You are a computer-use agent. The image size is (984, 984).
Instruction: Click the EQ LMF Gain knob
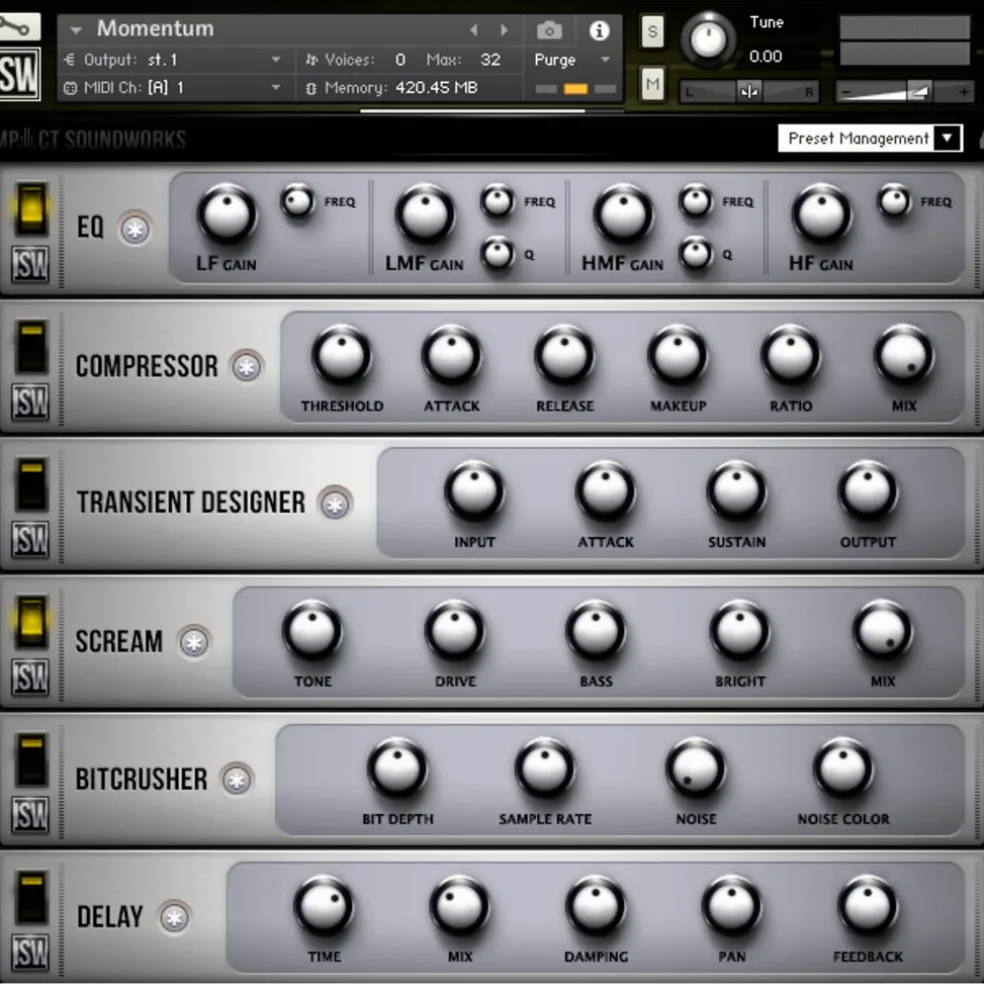click(x=425, y=214)
